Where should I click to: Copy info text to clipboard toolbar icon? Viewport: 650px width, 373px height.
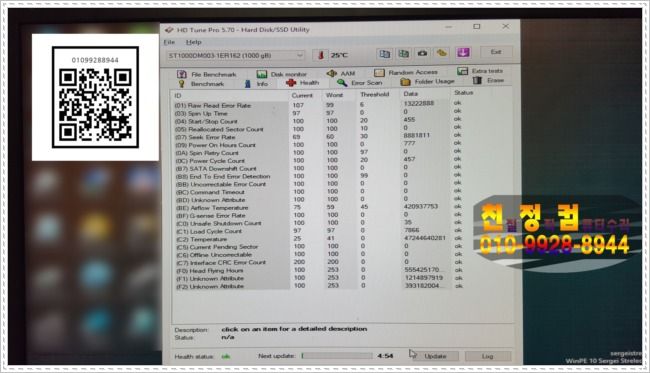tap(385, 54)
